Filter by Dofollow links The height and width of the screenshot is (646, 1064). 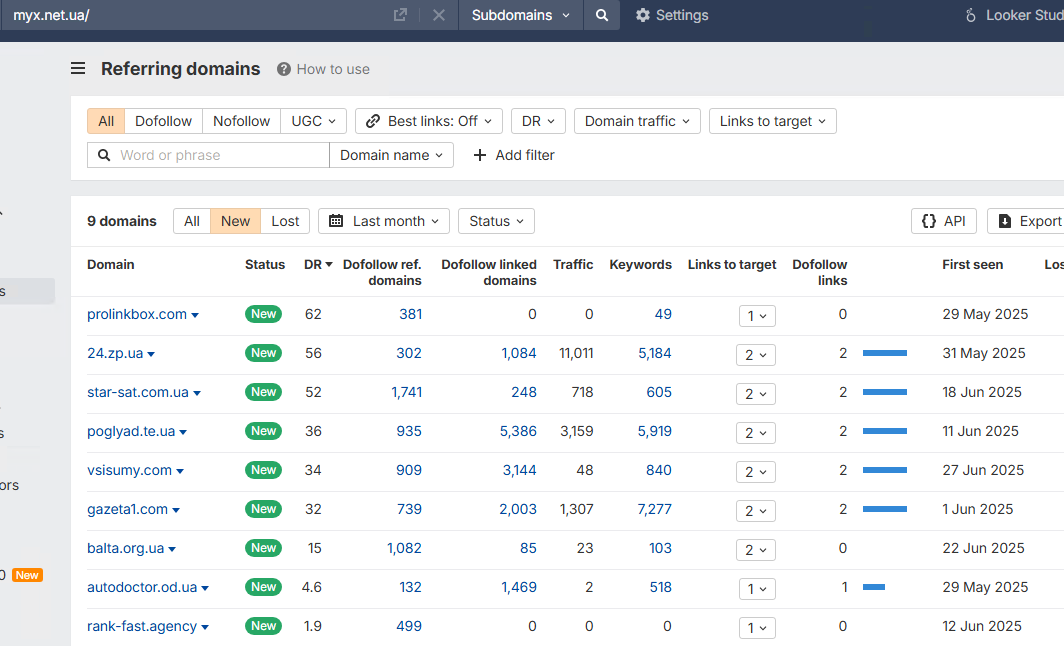pos(164,121)
